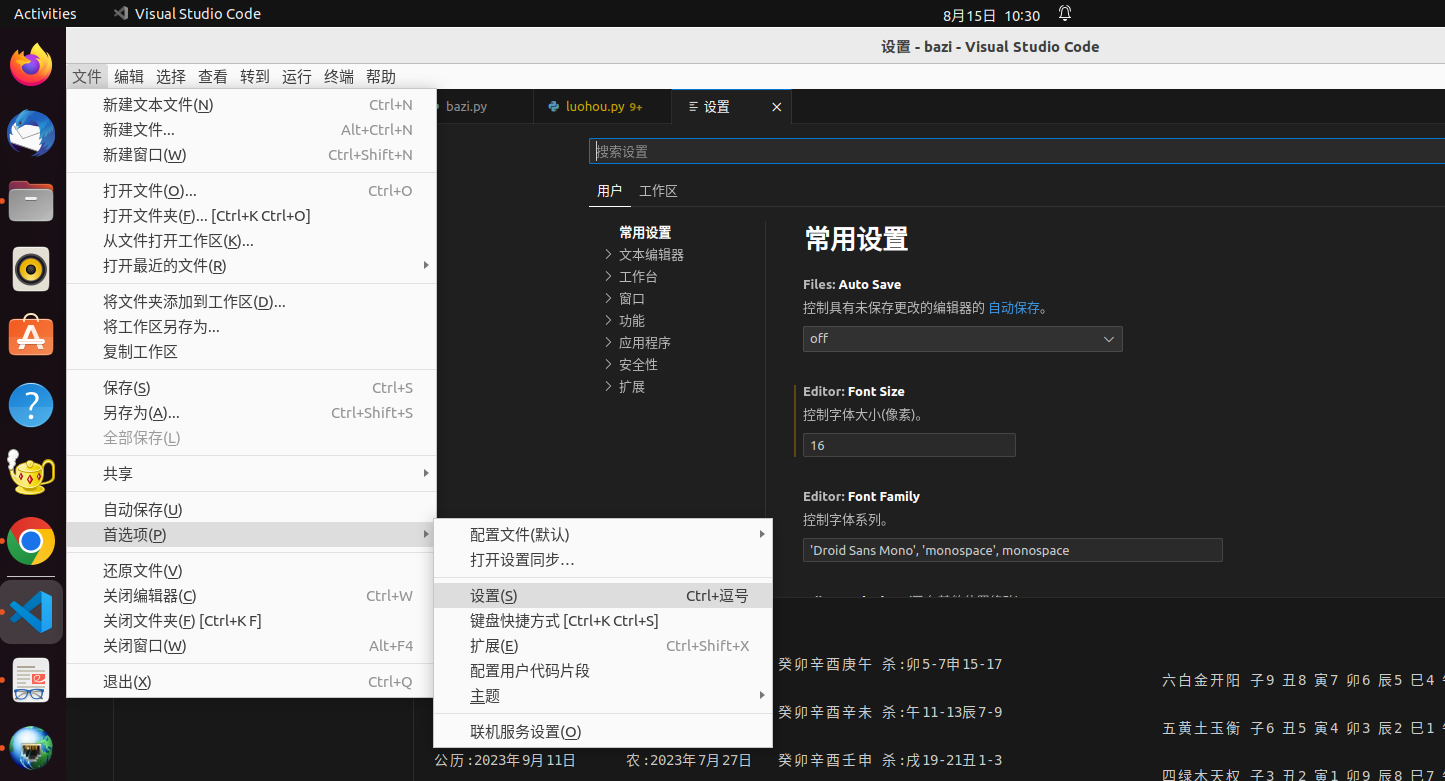The width and height of the screenshot is (1445, 781).
Task: Select 配置用户代码片段 entry
Action: (x=603, y=671)
